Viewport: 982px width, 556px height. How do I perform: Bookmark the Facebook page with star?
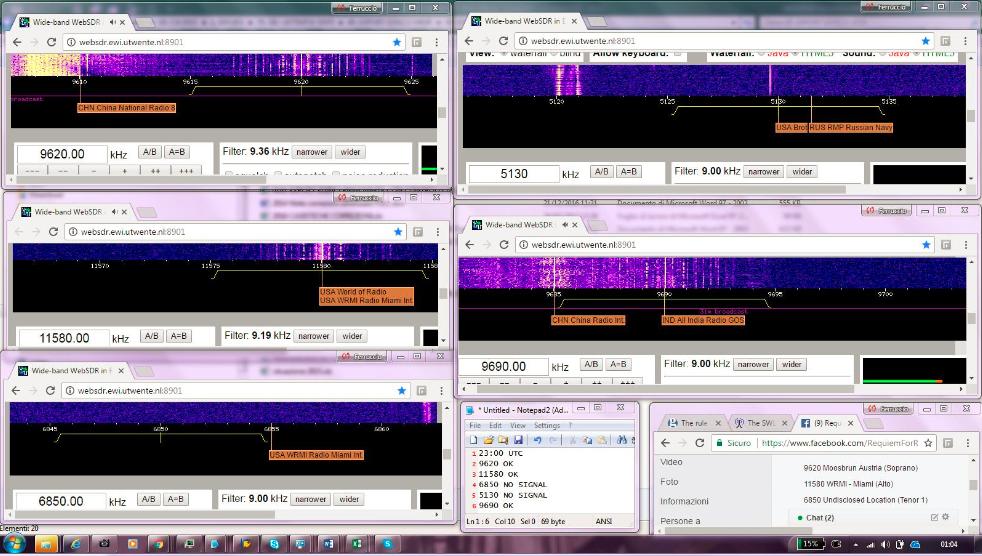928,443
